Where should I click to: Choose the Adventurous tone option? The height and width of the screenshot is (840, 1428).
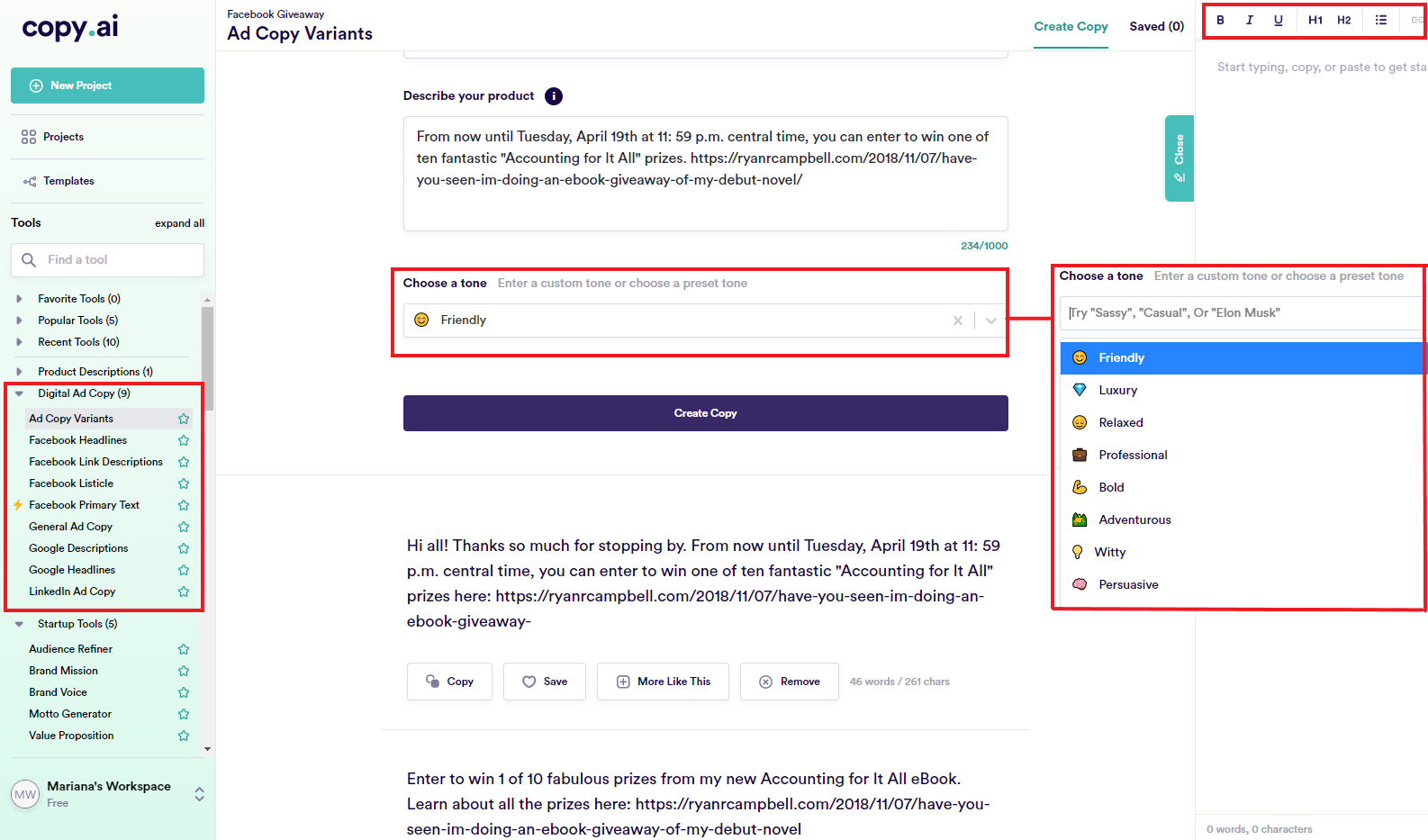coord(1243,520)
